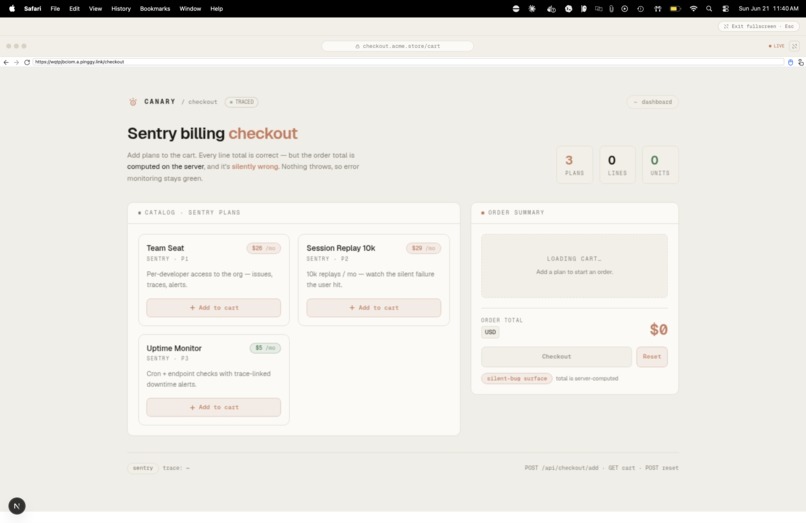Click the paperclip icon in menu bar
The image size is (806, 523).
click(611, 9)
